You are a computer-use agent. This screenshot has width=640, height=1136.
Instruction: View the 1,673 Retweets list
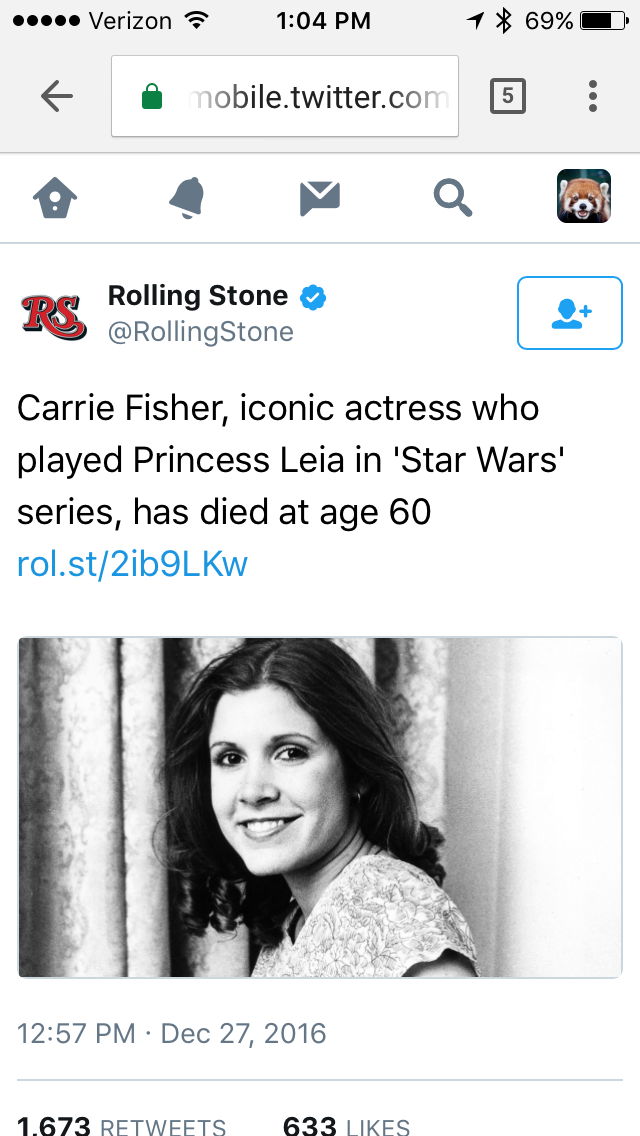click(122, 1126)
